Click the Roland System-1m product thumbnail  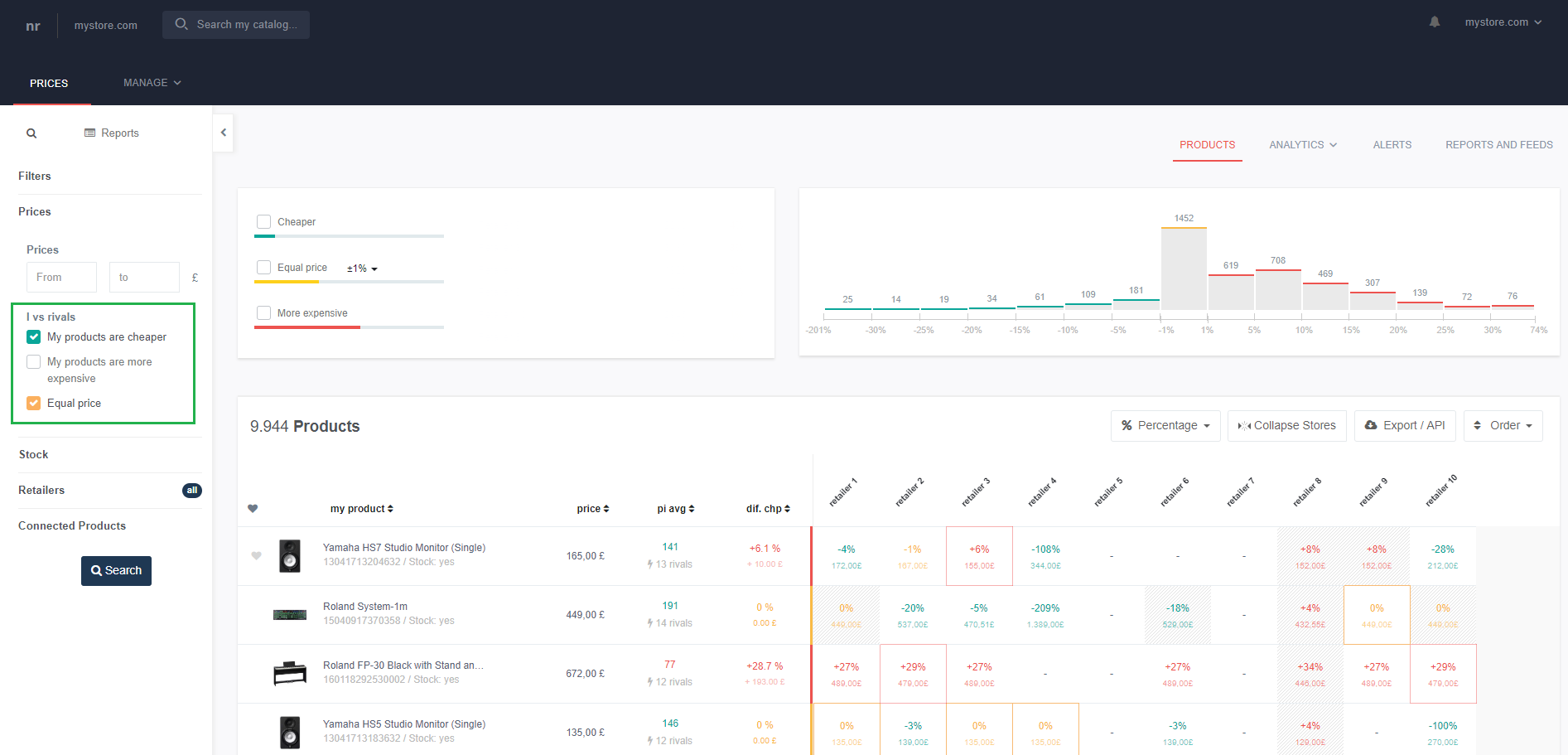(x=290, y=615)
